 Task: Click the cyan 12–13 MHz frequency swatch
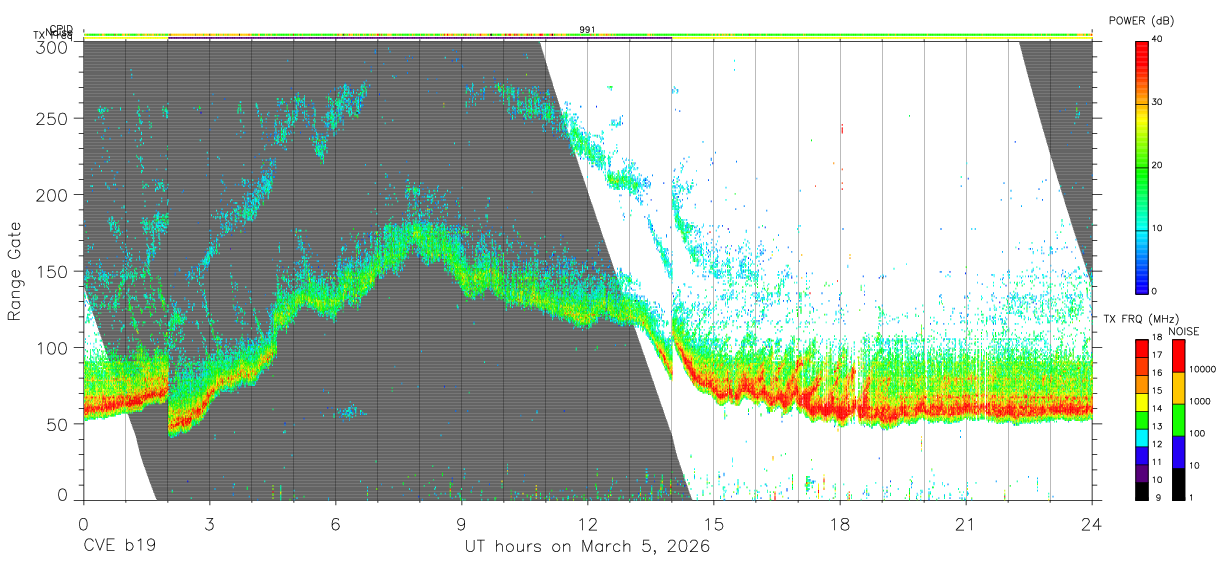click(x=1142, y=436)
